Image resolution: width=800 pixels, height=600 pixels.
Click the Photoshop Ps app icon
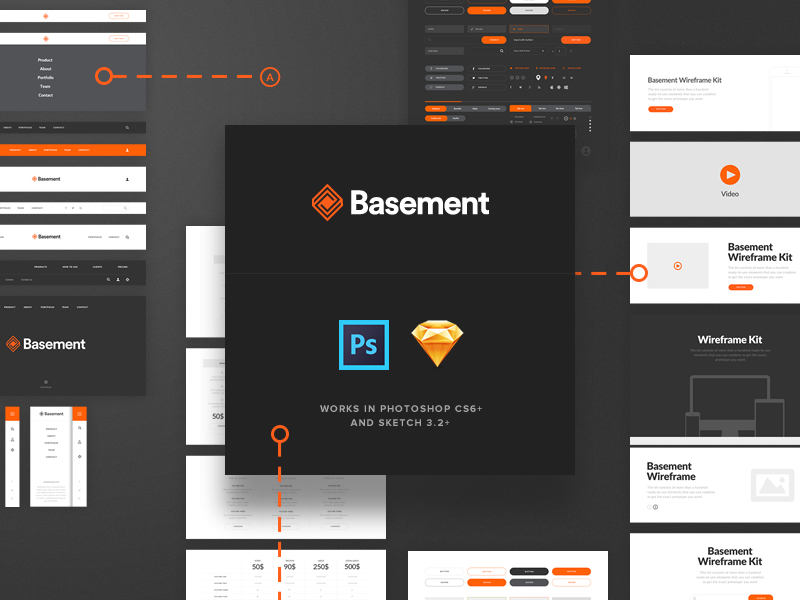(364, 344)
